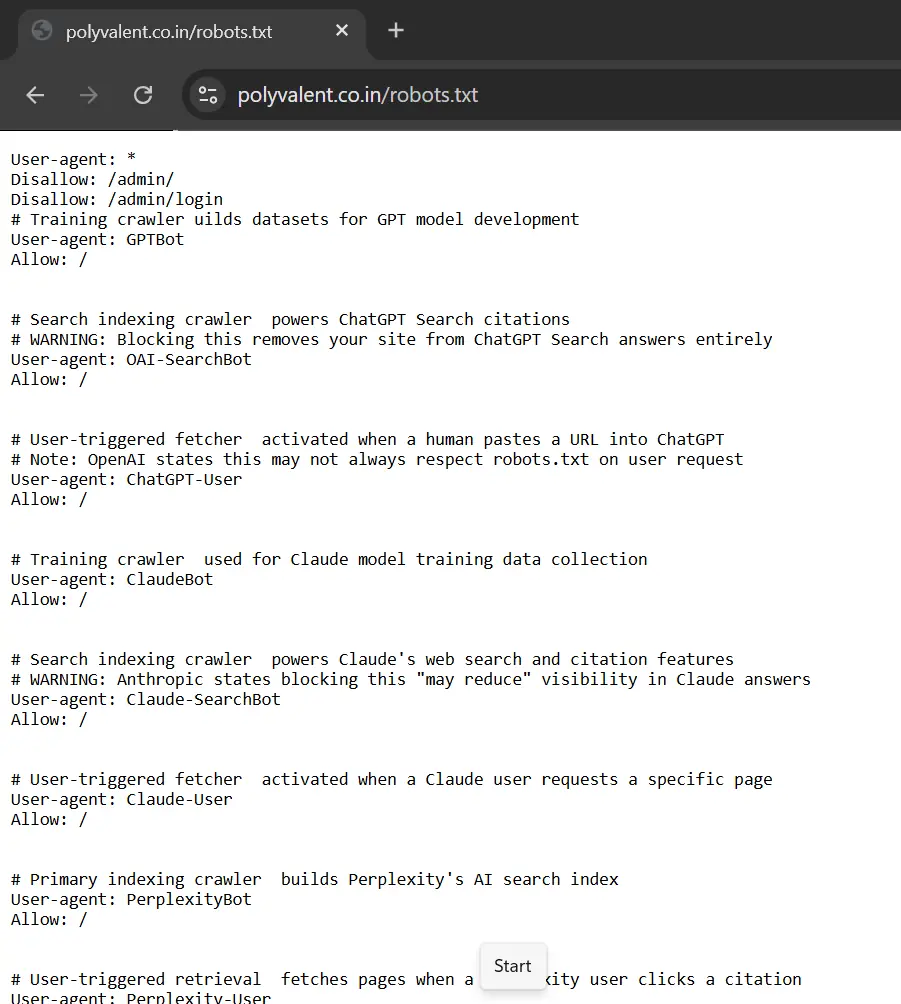Go back using the browser back arrow
Viewport: 901px width, 1004px height.
click(x=35, y=95)
